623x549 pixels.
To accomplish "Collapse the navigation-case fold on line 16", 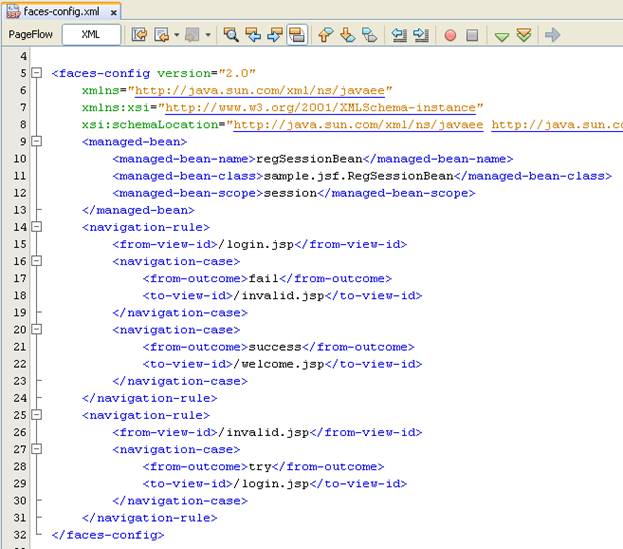I will 37,261.
